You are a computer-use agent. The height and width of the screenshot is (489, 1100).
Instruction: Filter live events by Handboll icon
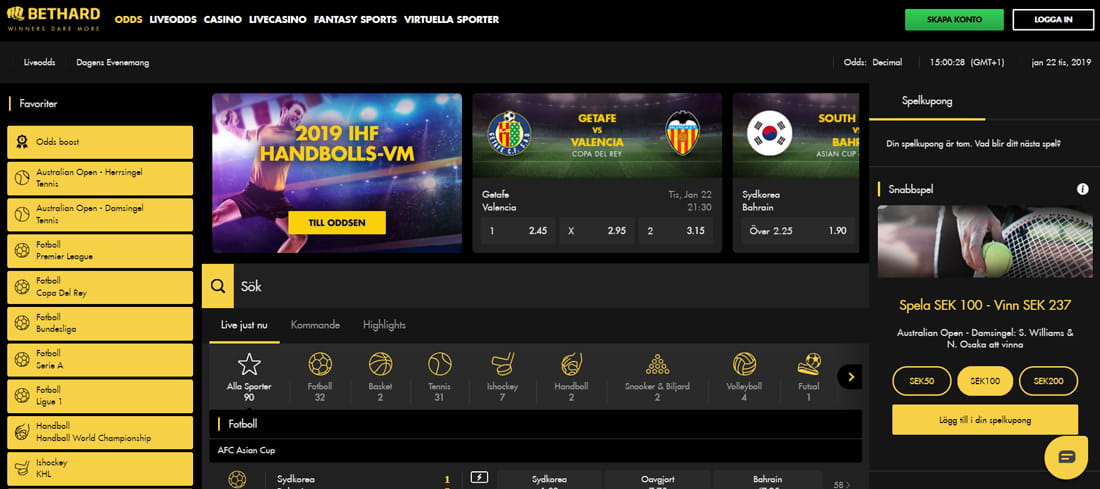[571, 364]
